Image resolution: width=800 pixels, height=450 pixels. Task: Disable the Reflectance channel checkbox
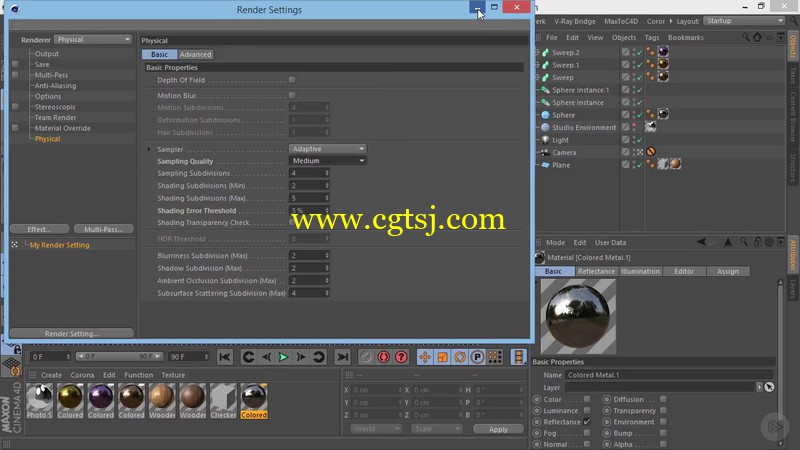(x=587, y=421)
